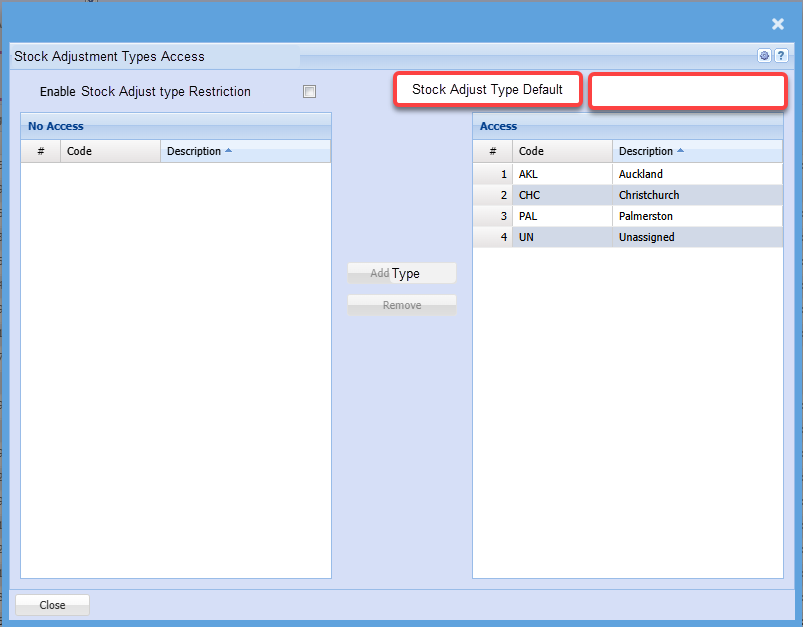Click # column header in No Access
The width and height of the screenshot is (803, 627).
click(41, 151)
